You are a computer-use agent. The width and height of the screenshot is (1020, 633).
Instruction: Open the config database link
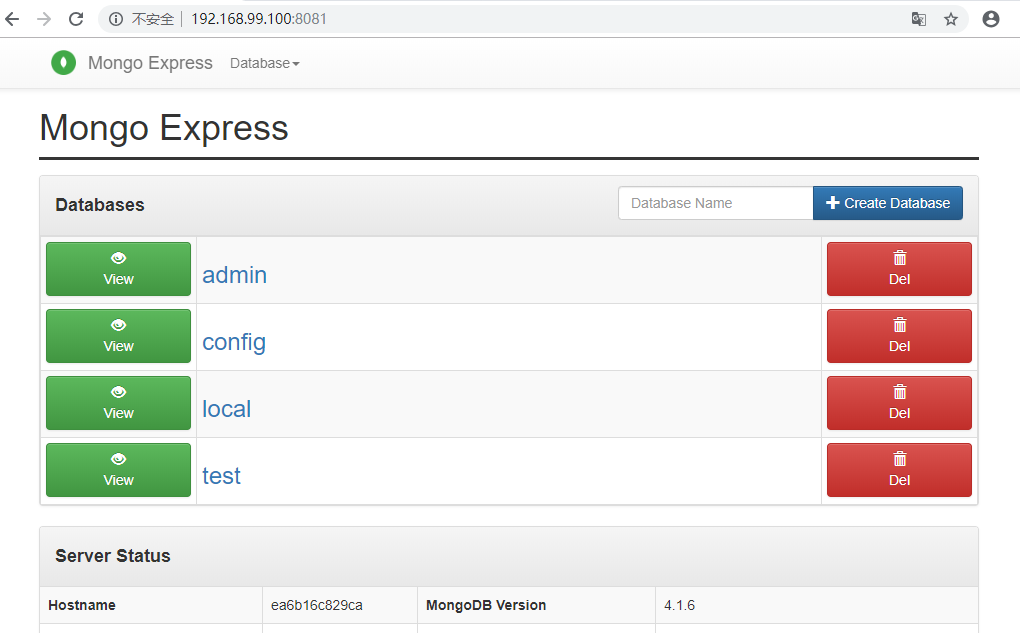point(234,343)
